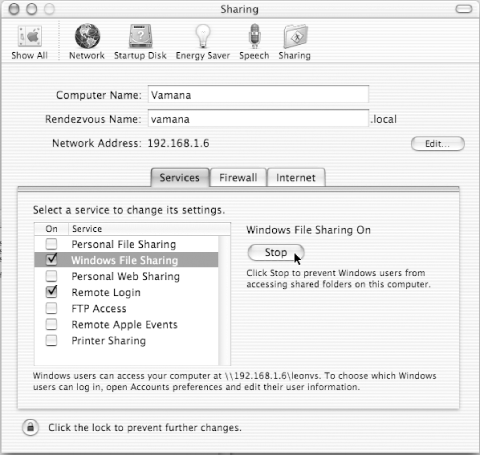The image size is (481, 455).
Task: Open the Sharing folder icon in the toolbar
Action: coord(295,36)
